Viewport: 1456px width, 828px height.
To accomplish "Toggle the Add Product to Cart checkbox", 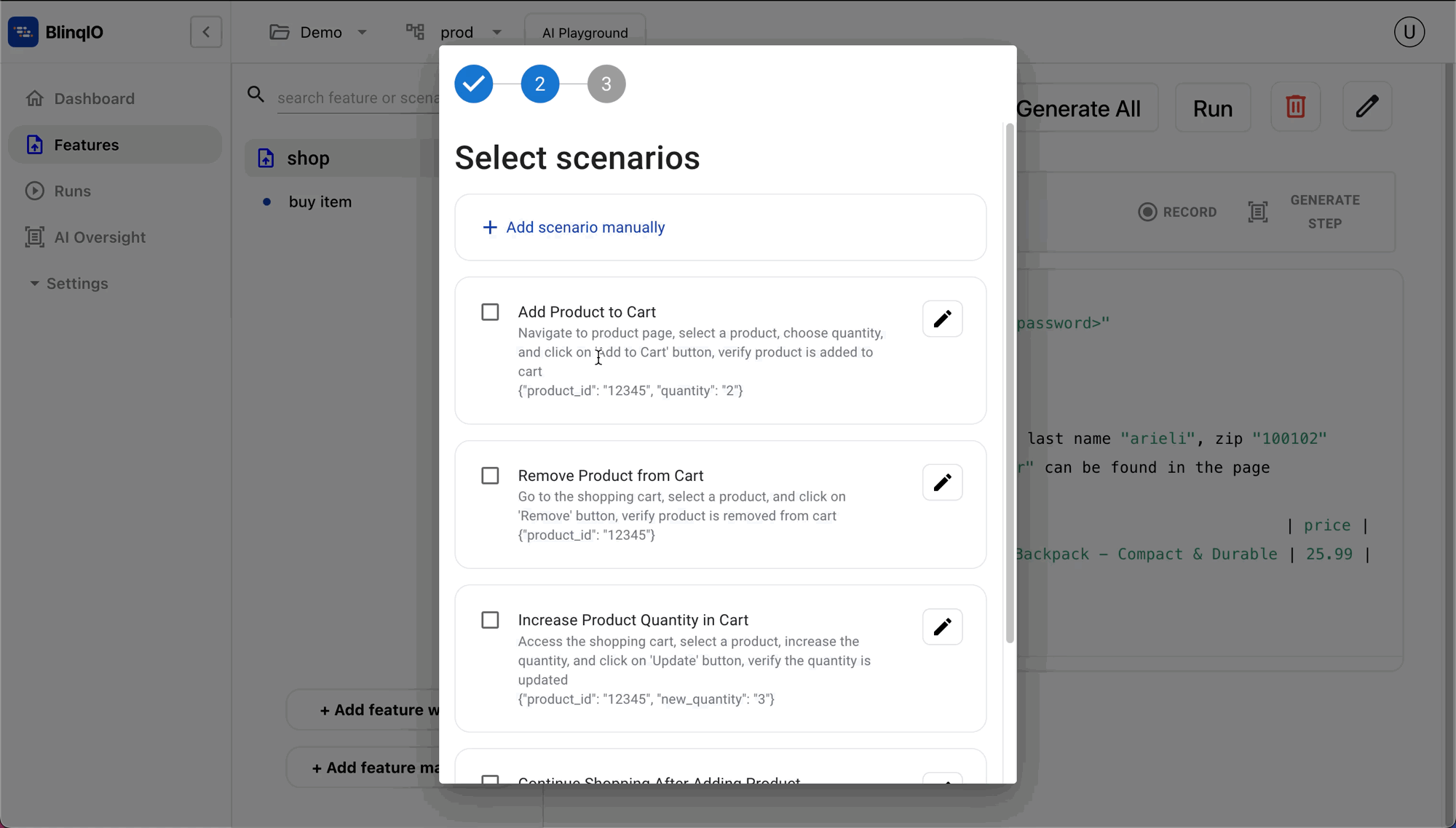I will [490, 311].
